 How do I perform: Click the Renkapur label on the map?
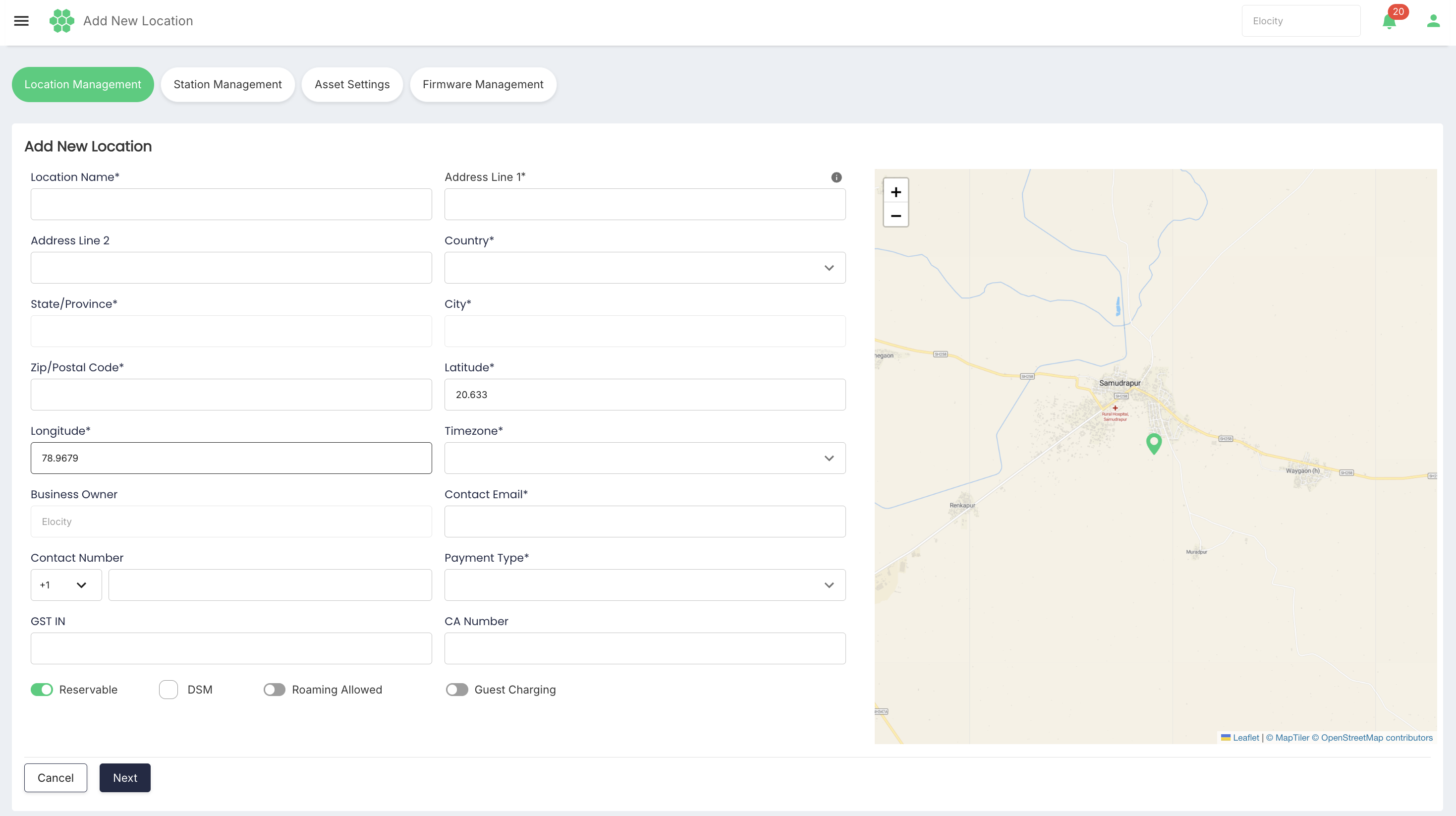[962, 505]
